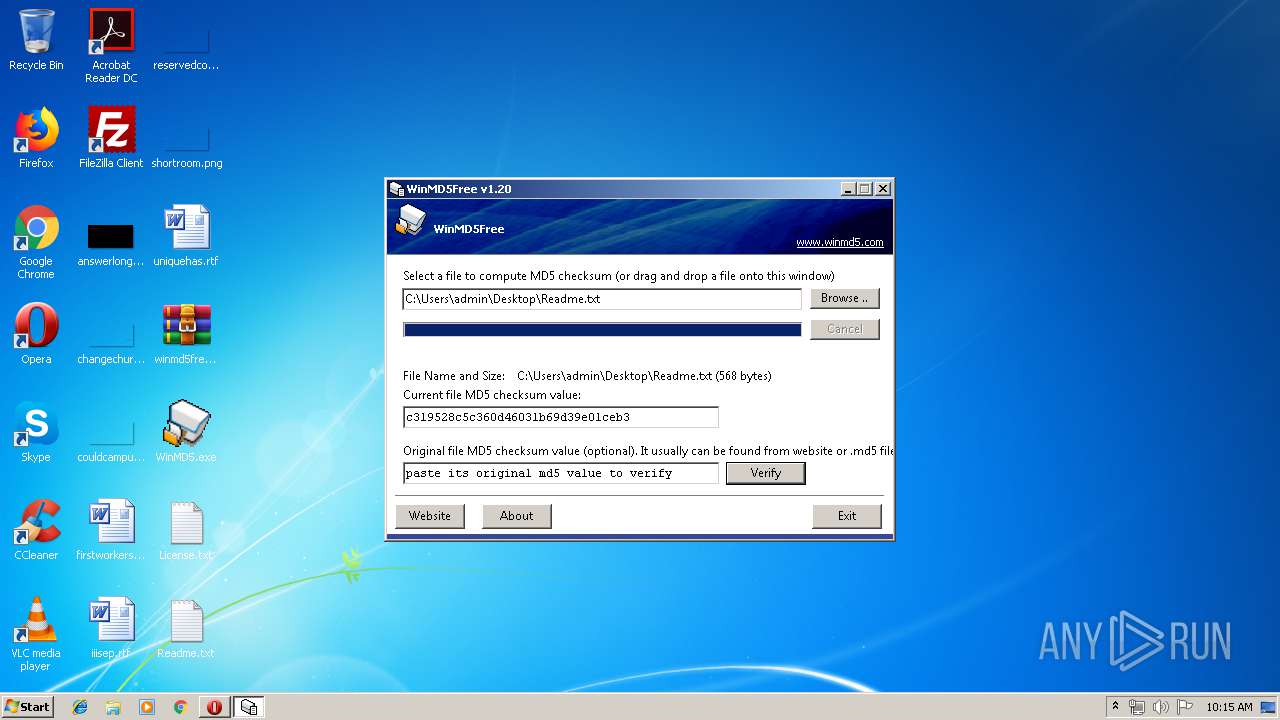Click the greyed-out Cancel button
This screenshot has height=720, width=1280.
coord(844,329)
